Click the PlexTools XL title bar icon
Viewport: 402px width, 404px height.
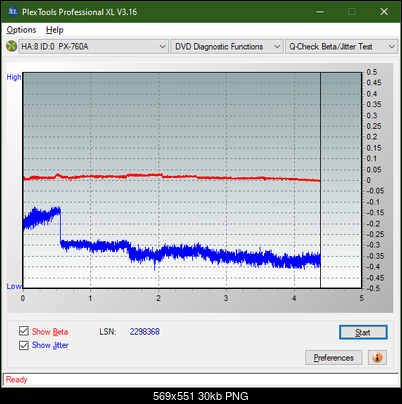[12, 12]
